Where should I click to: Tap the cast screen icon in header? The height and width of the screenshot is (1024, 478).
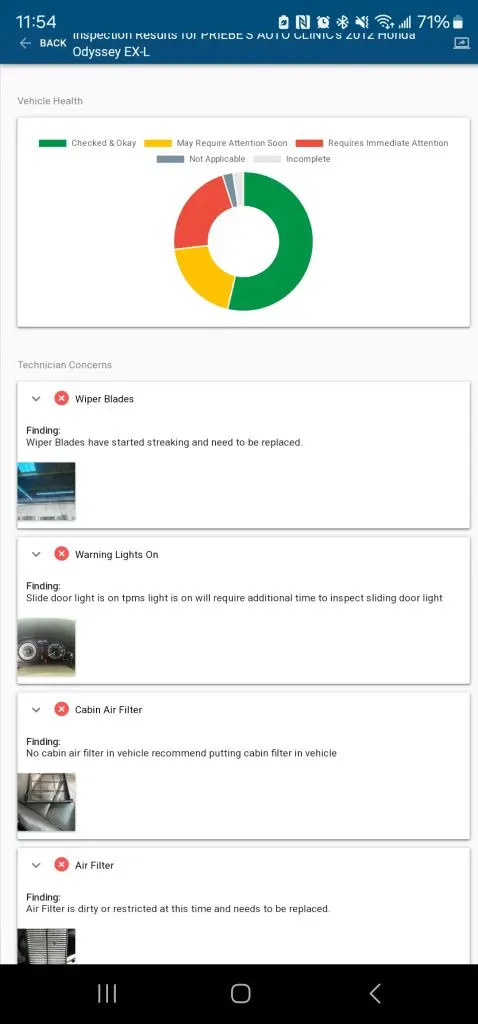click(x=461, y=43)
